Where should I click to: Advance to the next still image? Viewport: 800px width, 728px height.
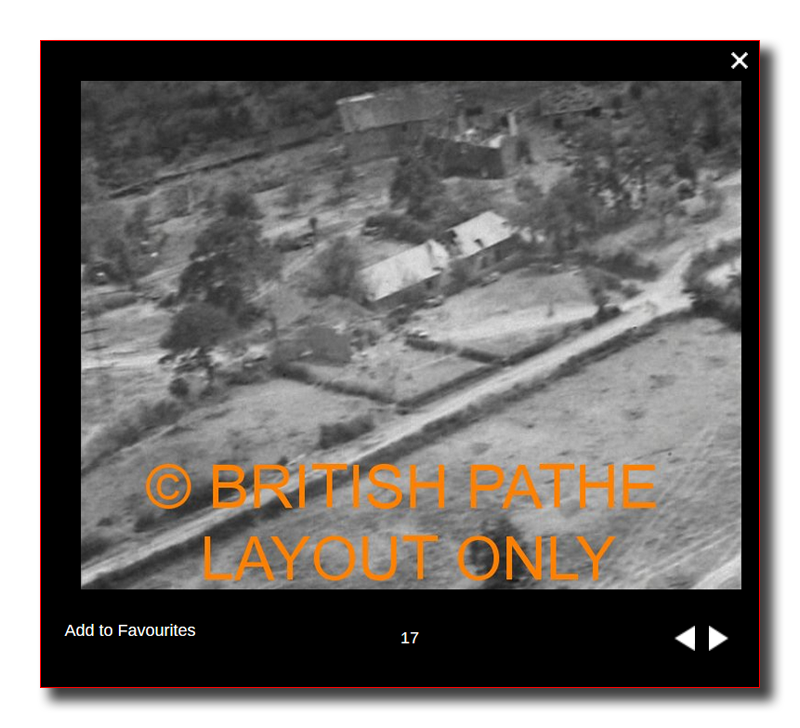718,638
